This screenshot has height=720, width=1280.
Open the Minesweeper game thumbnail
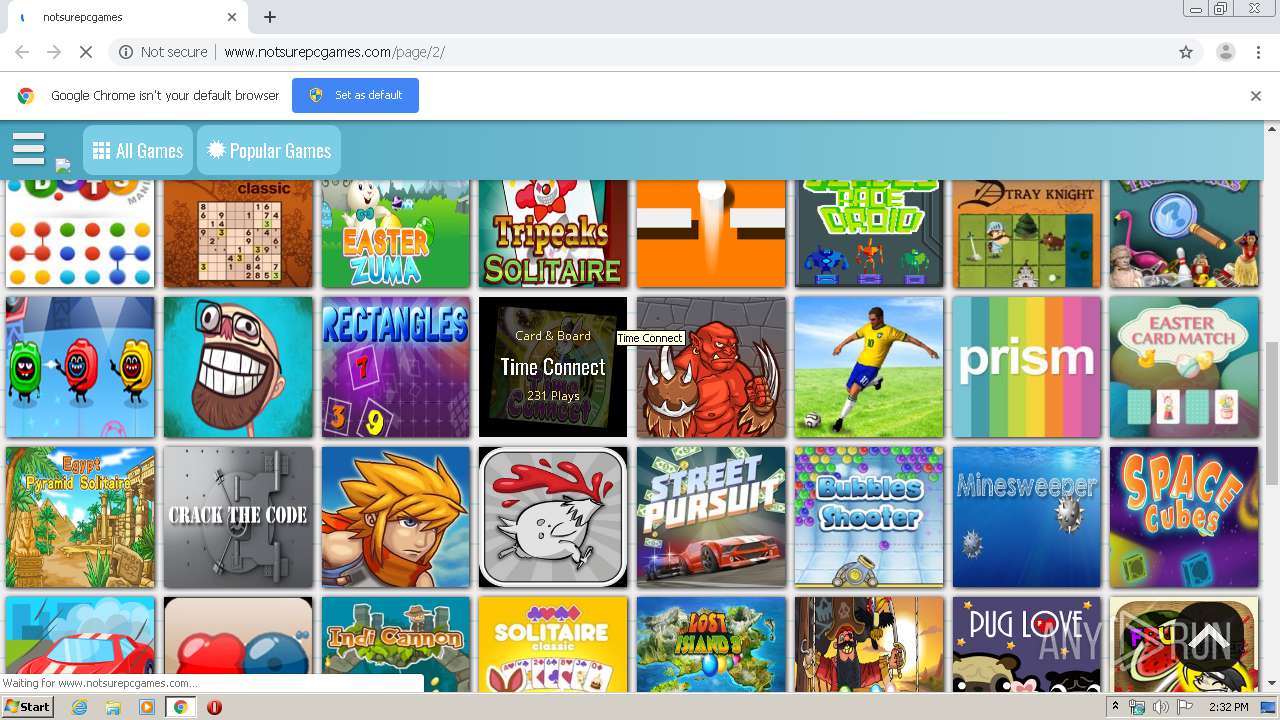click(1027, 517)
